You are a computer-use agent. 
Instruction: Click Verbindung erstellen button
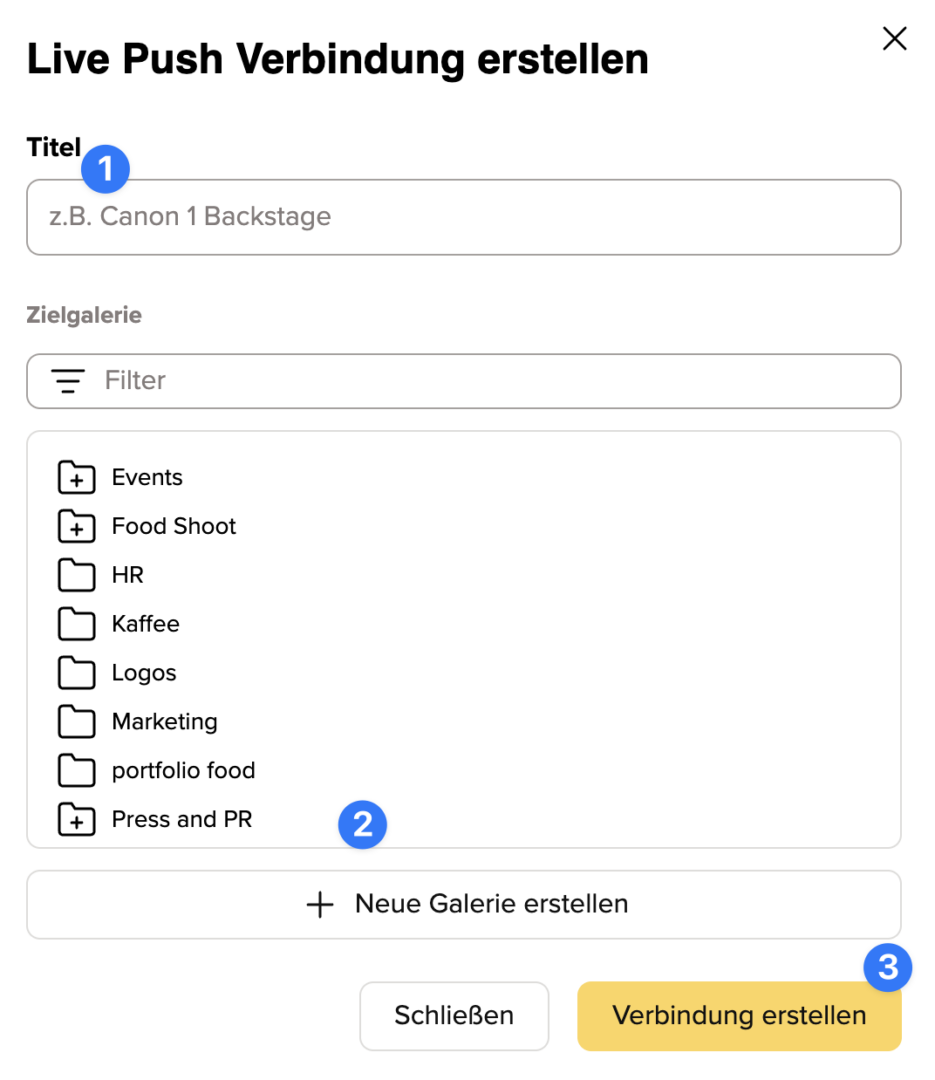[739, 1016]
